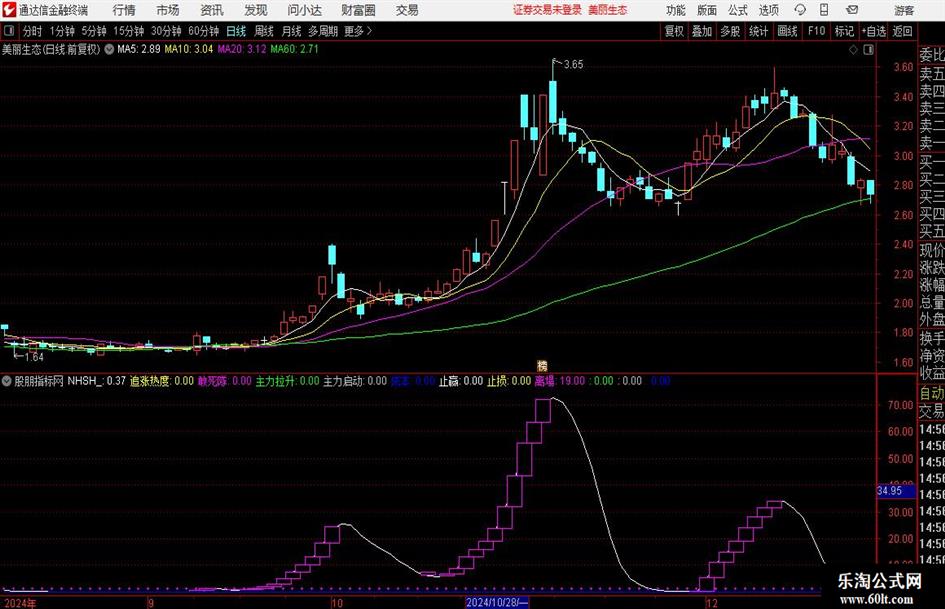The height and width of the screenshot is (609, 945).
Task: Switch to 30分钟 period tab
Action: (166, 31)
